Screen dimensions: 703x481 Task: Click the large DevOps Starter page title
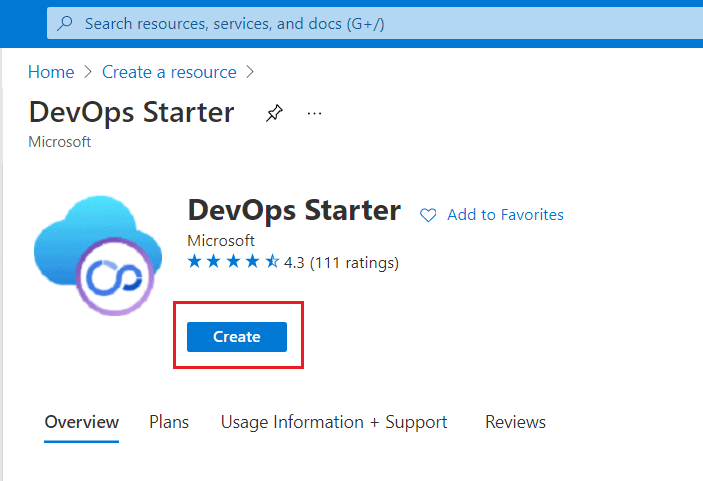131,112
